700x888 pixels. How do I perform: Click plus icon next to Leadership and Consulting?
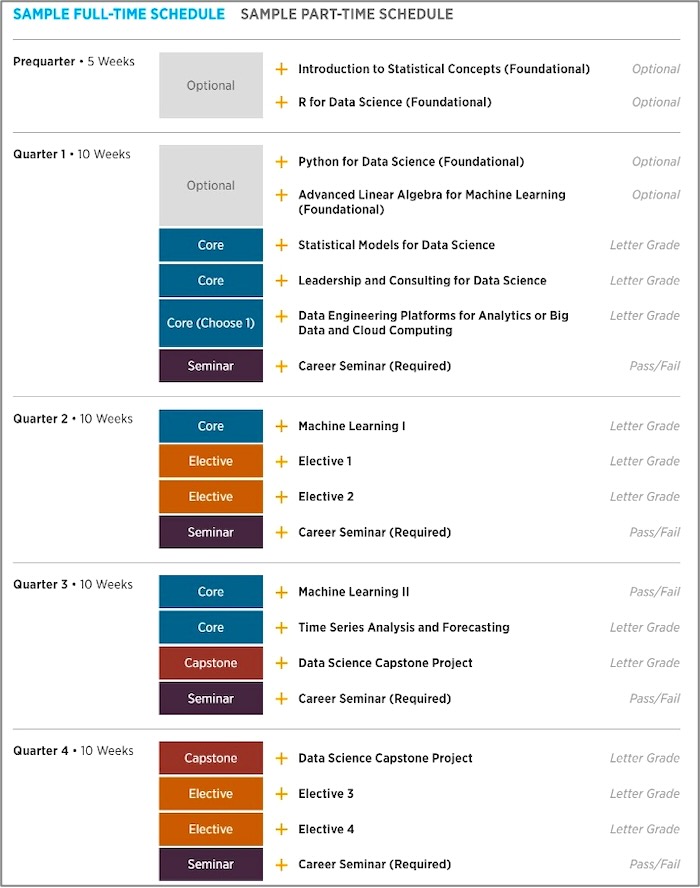click(281, 281)
